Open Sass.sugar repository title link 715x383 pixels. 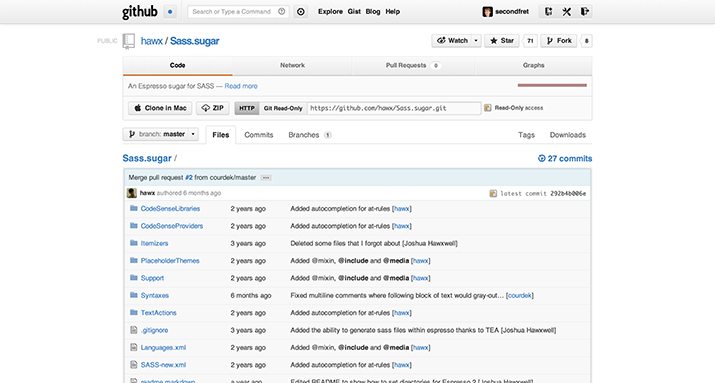point(195,41)
